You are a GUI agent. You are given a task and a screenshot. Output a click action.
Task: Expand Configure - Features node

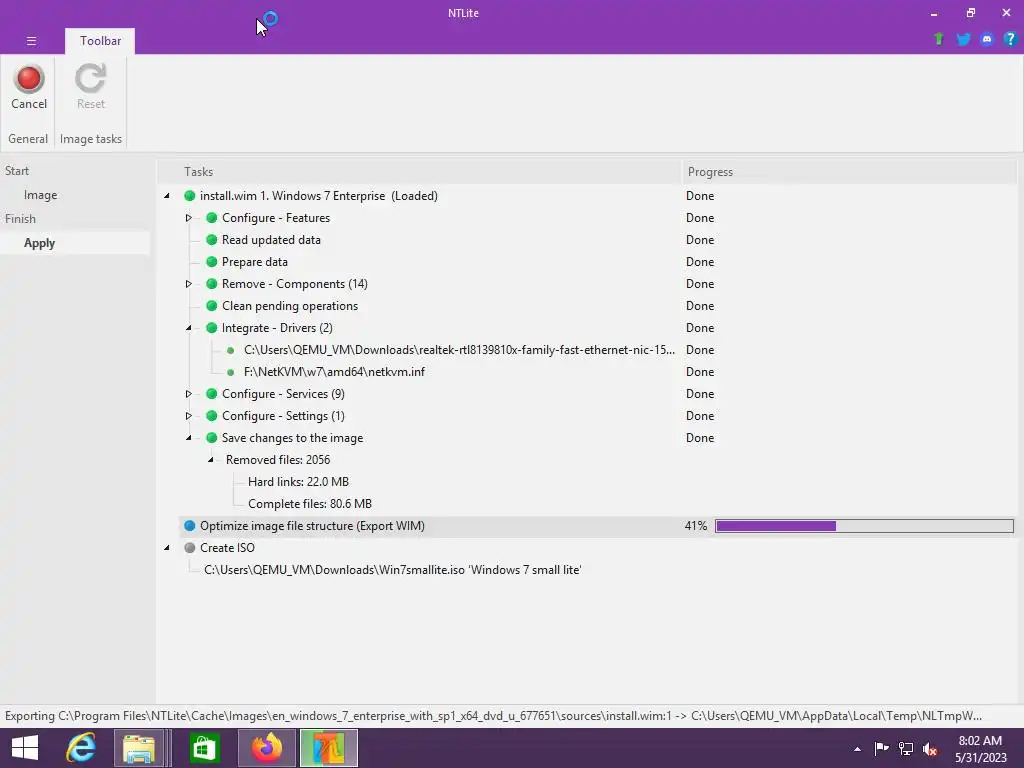click(189, 218)
